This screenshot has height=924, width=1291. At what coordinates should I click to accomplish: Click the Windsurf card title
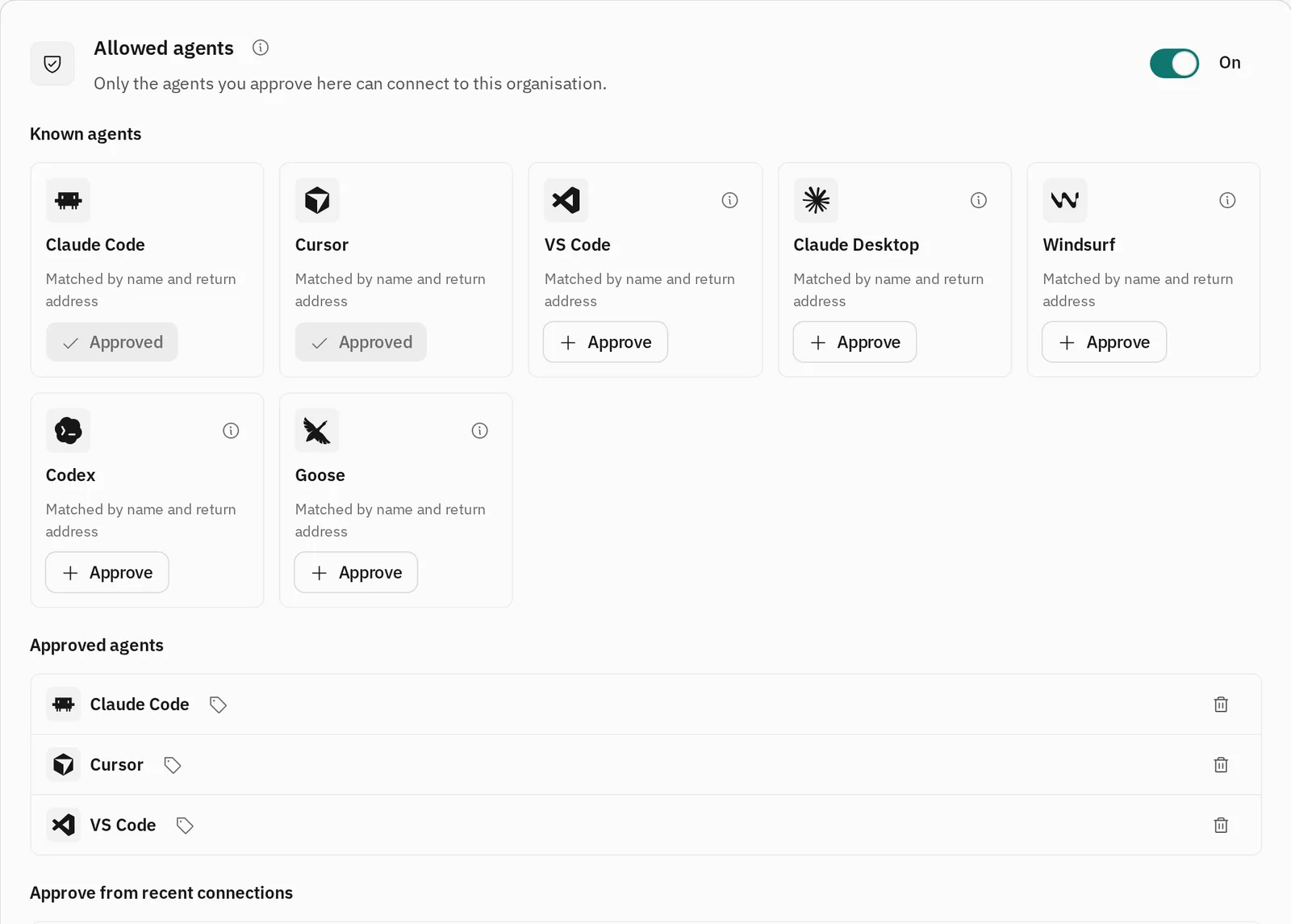(1079, 245)
